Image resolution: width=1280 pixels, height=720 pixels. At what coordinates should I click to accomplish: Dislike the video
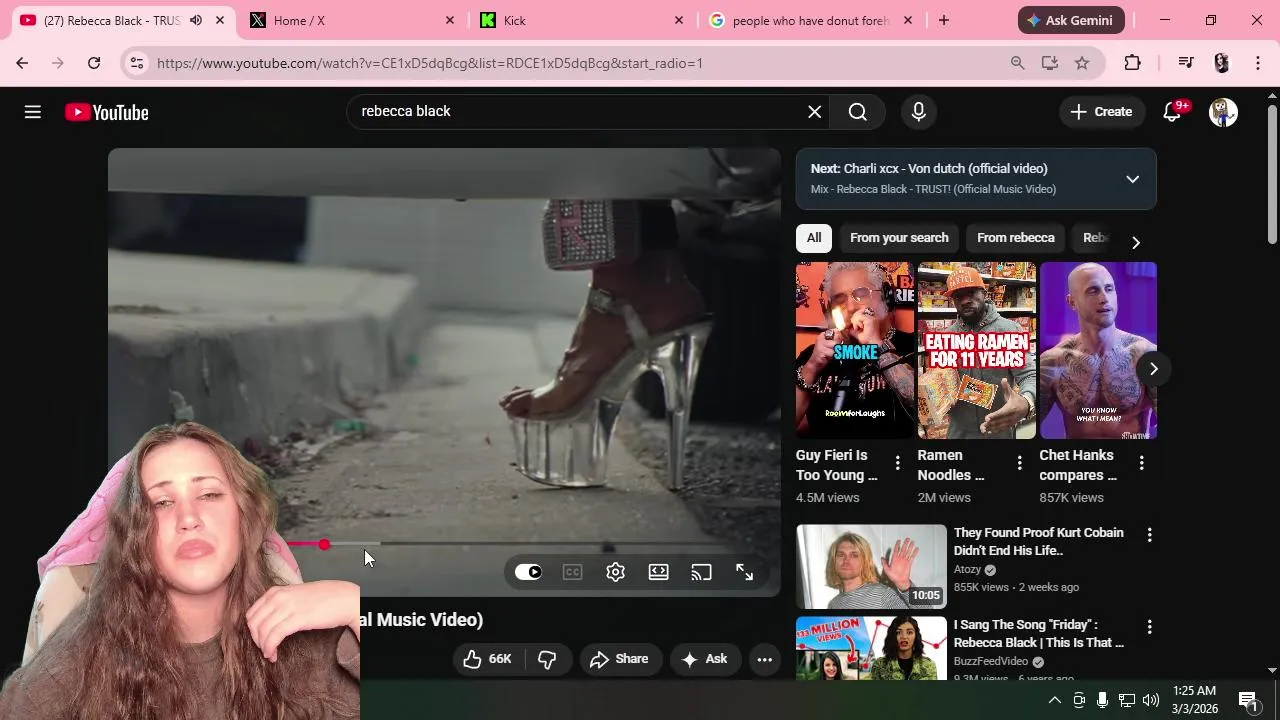coord(547,659)
